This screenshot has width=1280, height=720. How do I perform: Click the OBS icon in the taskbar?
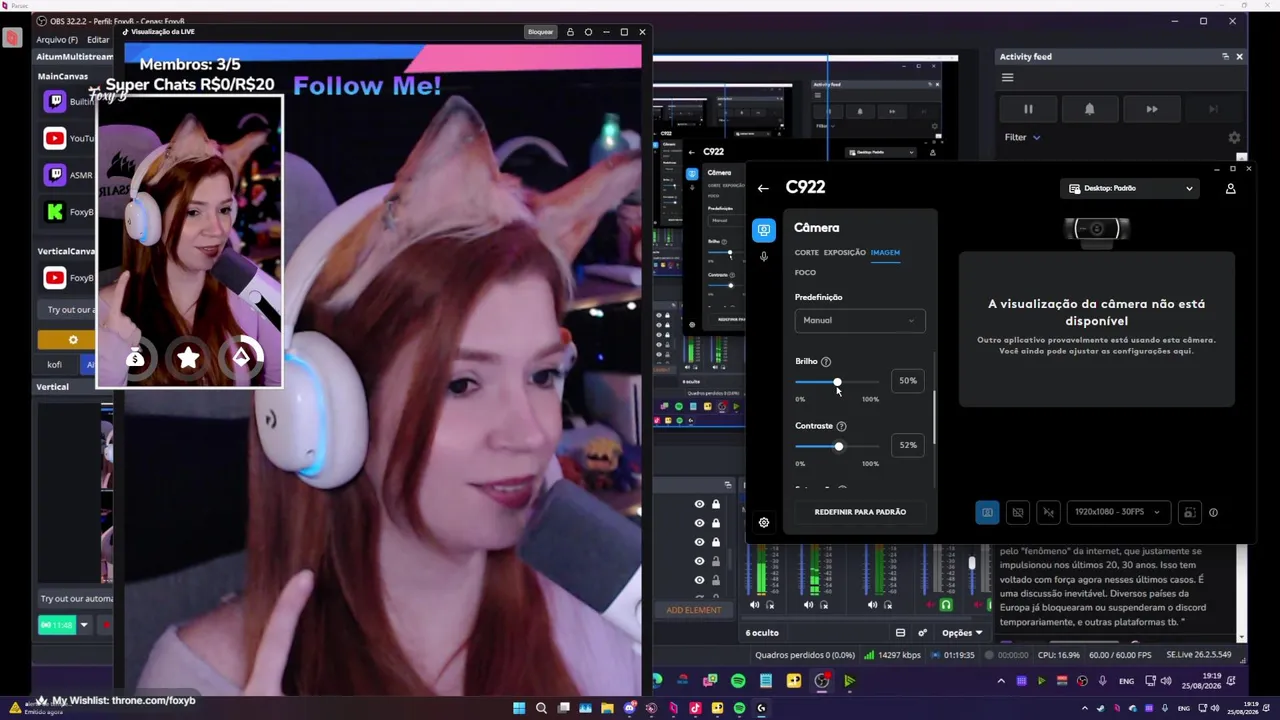point(822,681)
